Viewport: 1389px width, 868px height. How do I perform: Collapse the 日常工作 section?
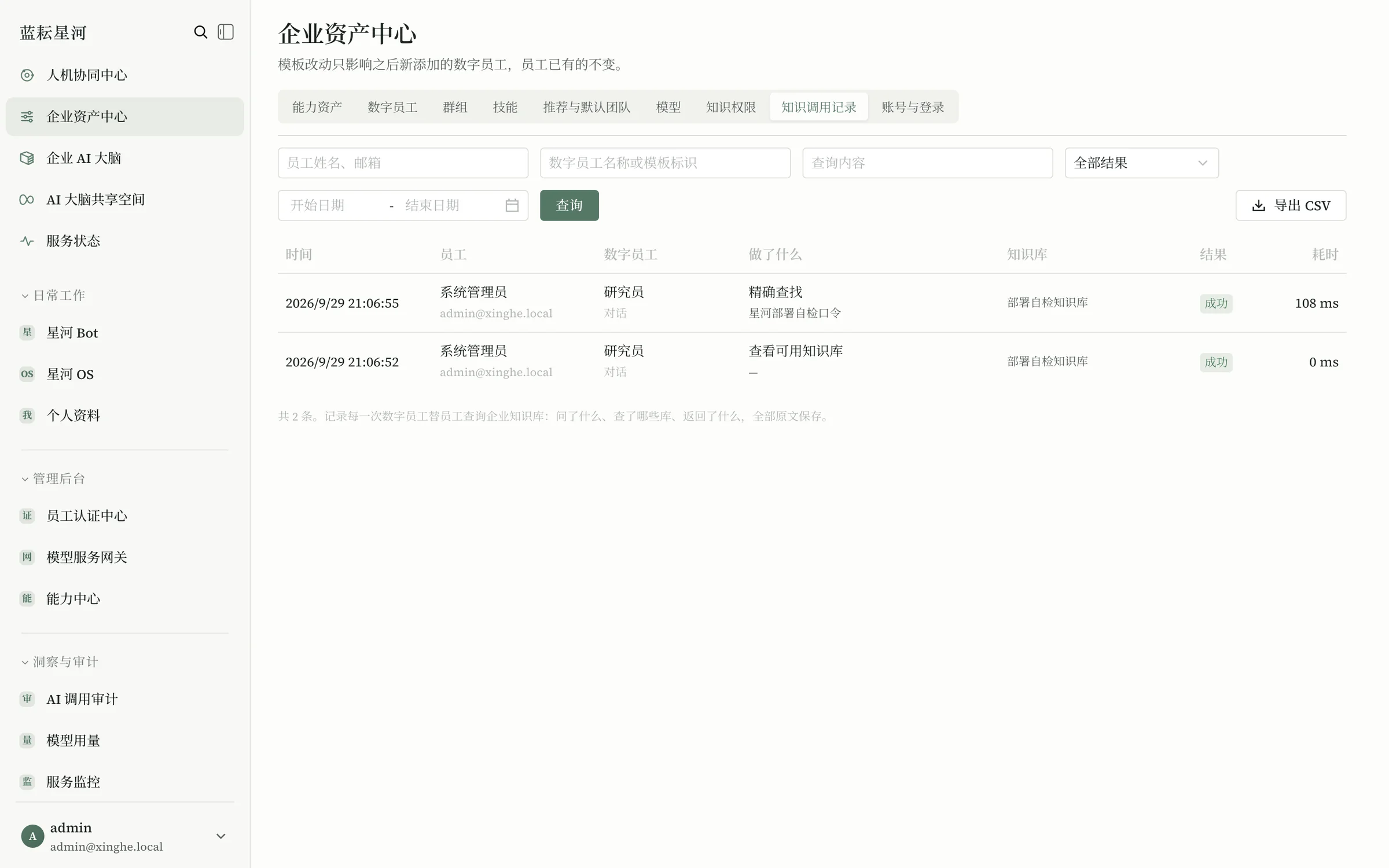tap(53, 295)
